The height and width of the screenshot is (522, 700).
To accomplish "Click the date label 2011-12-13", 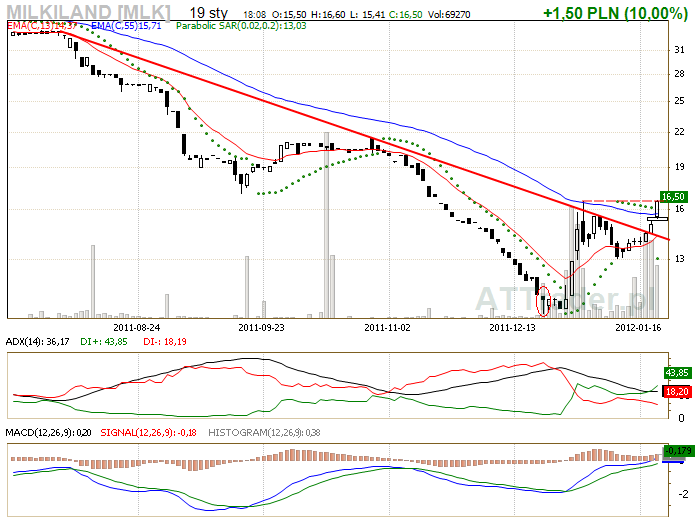I will tap(512, 328).
